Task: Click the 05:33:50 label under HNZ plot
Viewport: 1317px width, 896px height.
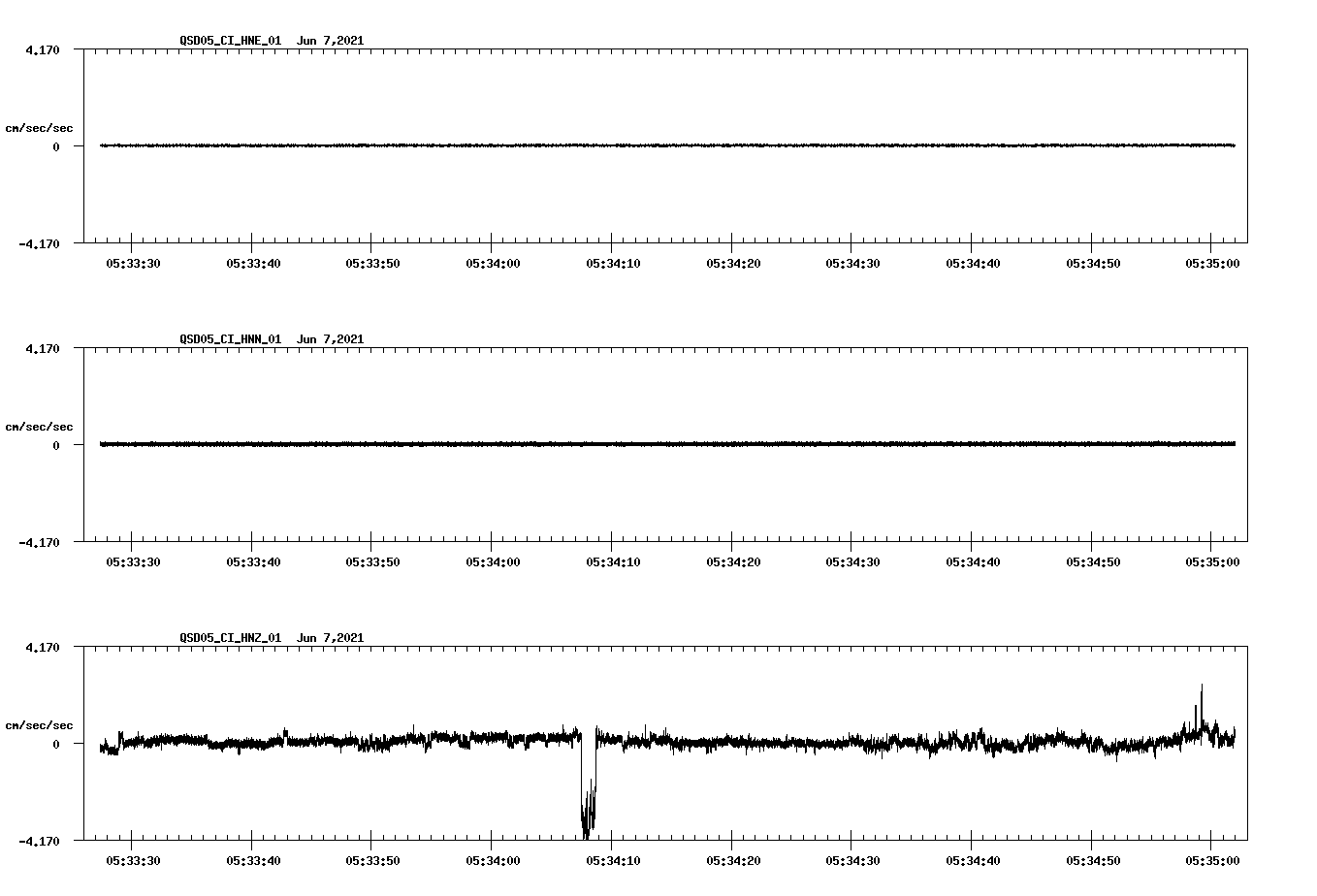Action: click(373, 861)
